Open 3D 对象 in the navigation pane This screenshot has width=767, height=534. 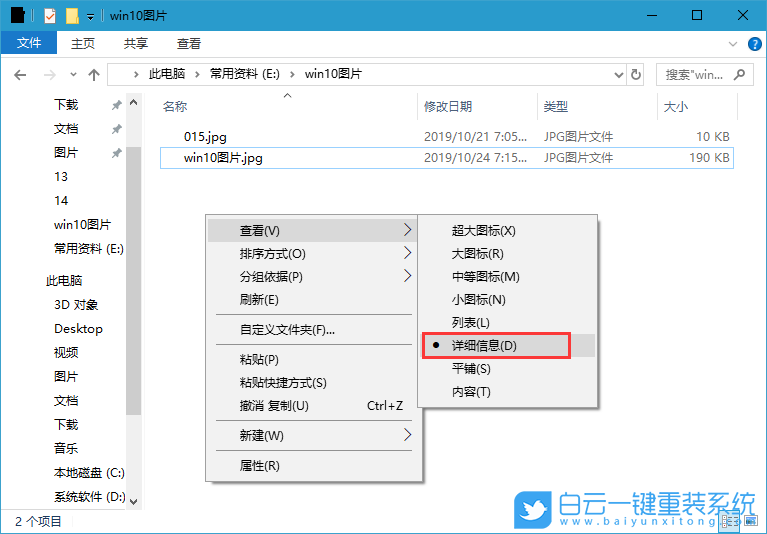click(76, 305)
